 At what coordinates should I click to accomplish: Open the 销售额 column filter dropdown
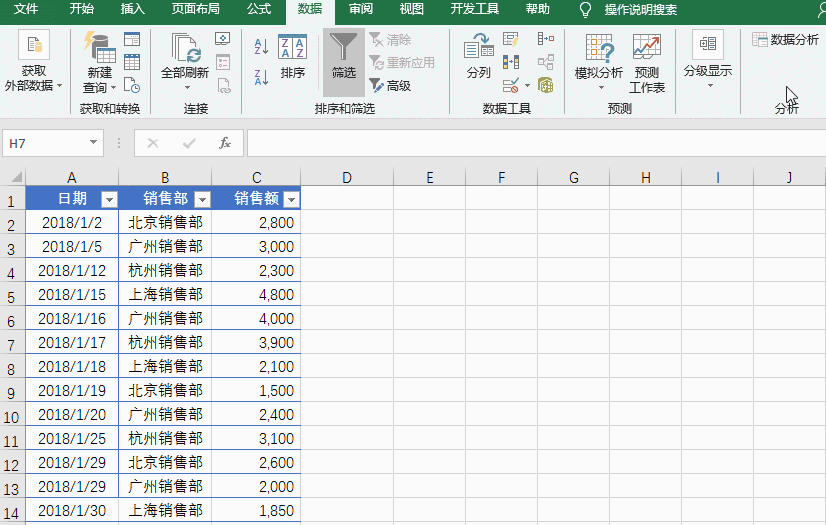click(291, 200)
